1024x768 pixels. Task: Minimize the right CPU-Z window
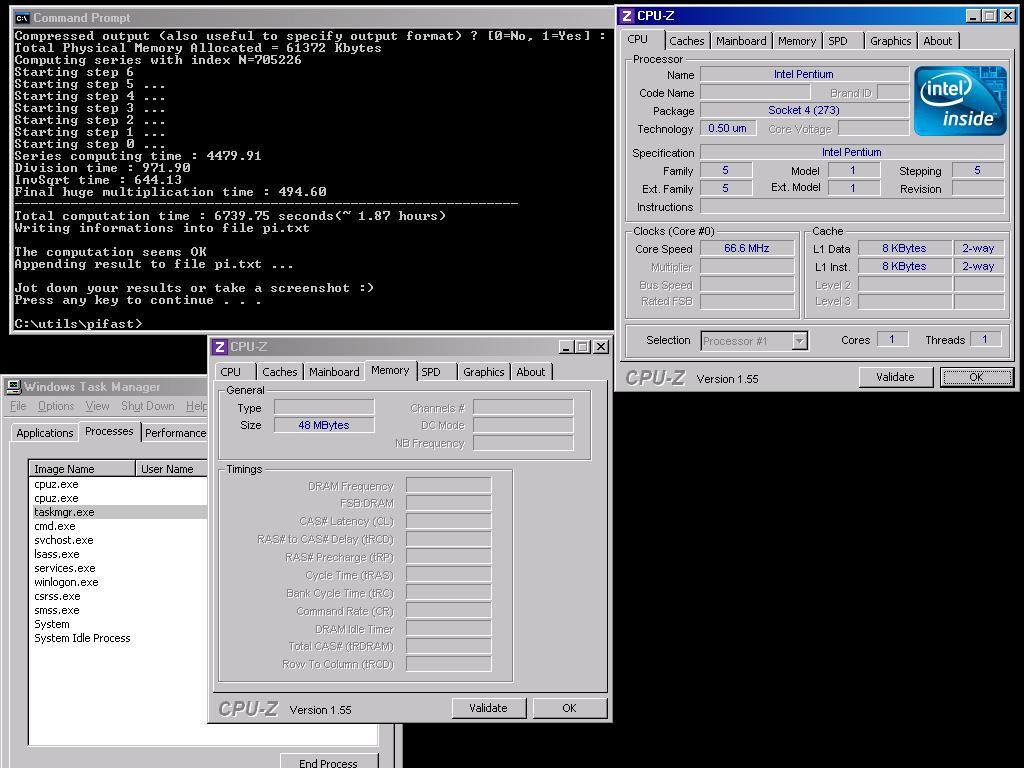(973, 16)
